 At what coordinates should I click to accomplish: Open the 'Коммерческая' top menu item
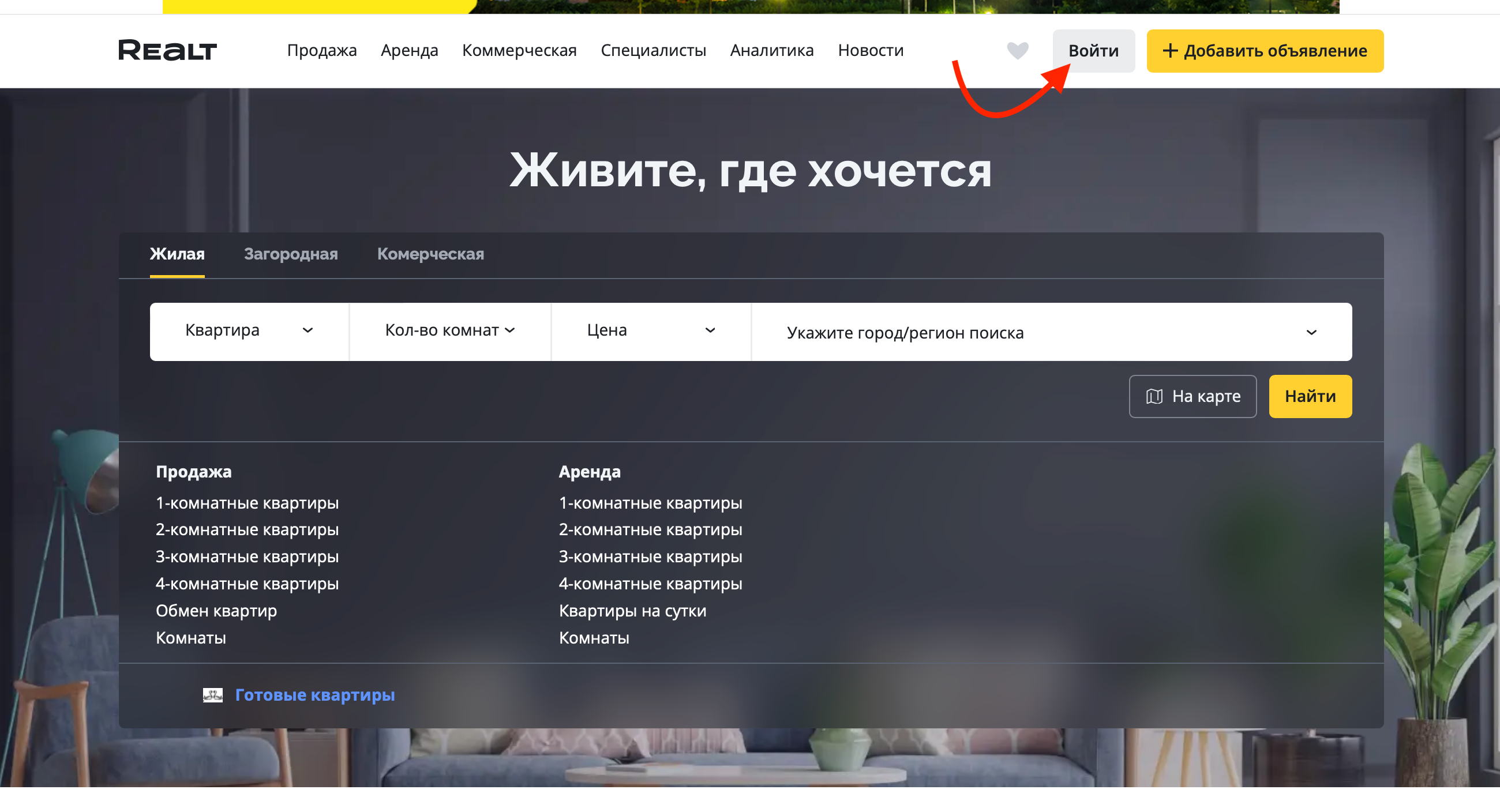click(x=519, y=51)
